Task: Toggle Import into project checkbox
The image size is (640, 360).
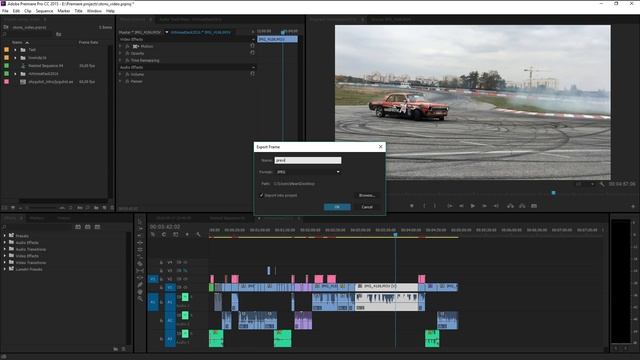Action: pos(261,196)
